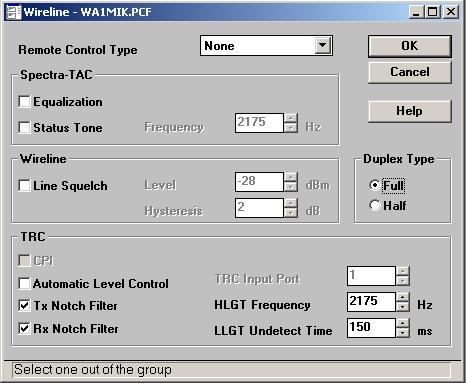
Task: Click Status Tone Frequency spinner down arrow
Action: pos(291,128)
